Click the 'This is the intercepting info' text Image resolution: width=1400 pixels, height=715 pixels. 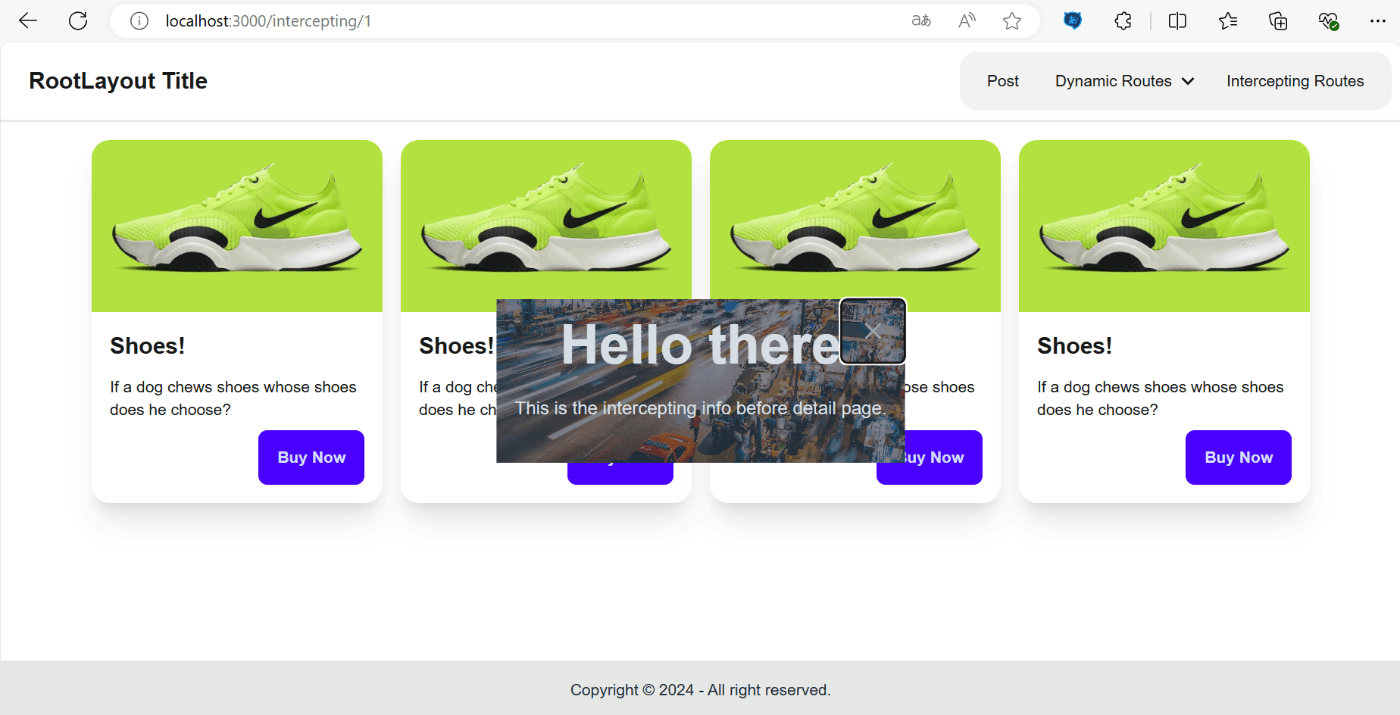click(x=700, y=408)
